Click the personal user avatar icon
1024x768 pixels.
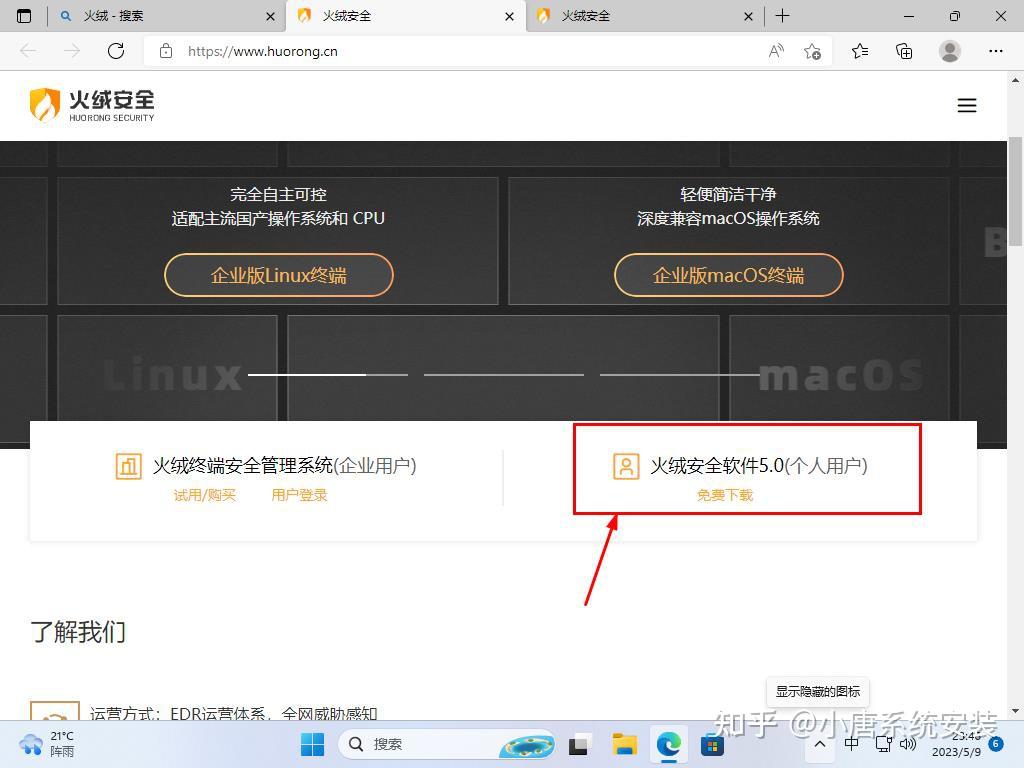click(x=626, y=466)
